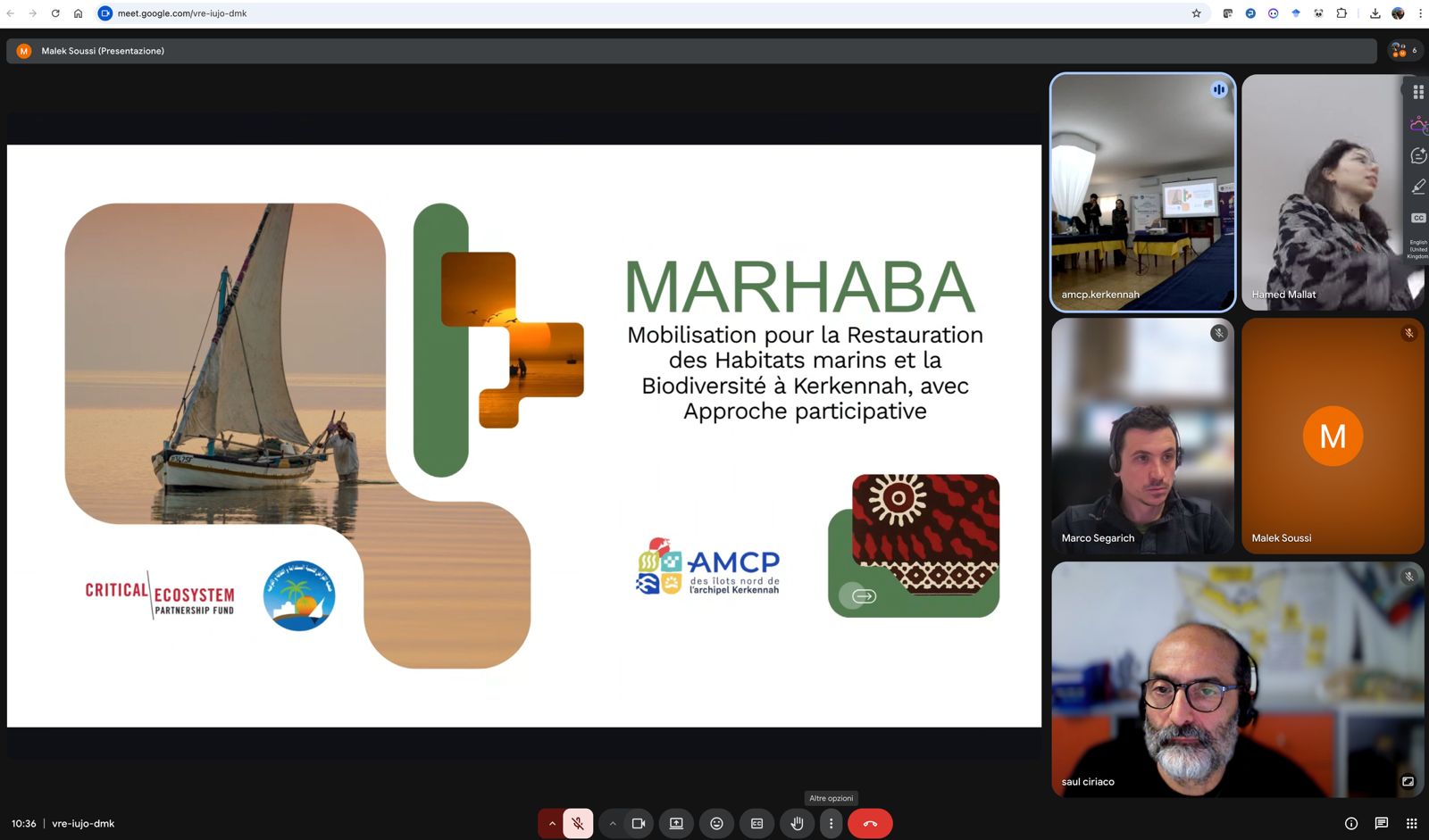
Task: Click the purple round-face extension icon
Action: (x=1273, y=13)
